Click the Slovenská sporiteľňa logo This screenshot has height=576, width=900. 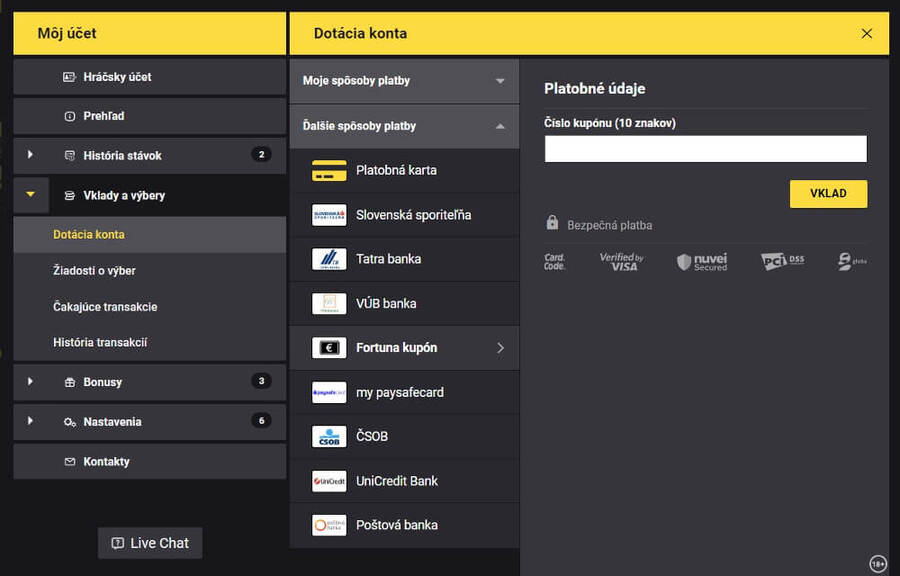point(329,215)
